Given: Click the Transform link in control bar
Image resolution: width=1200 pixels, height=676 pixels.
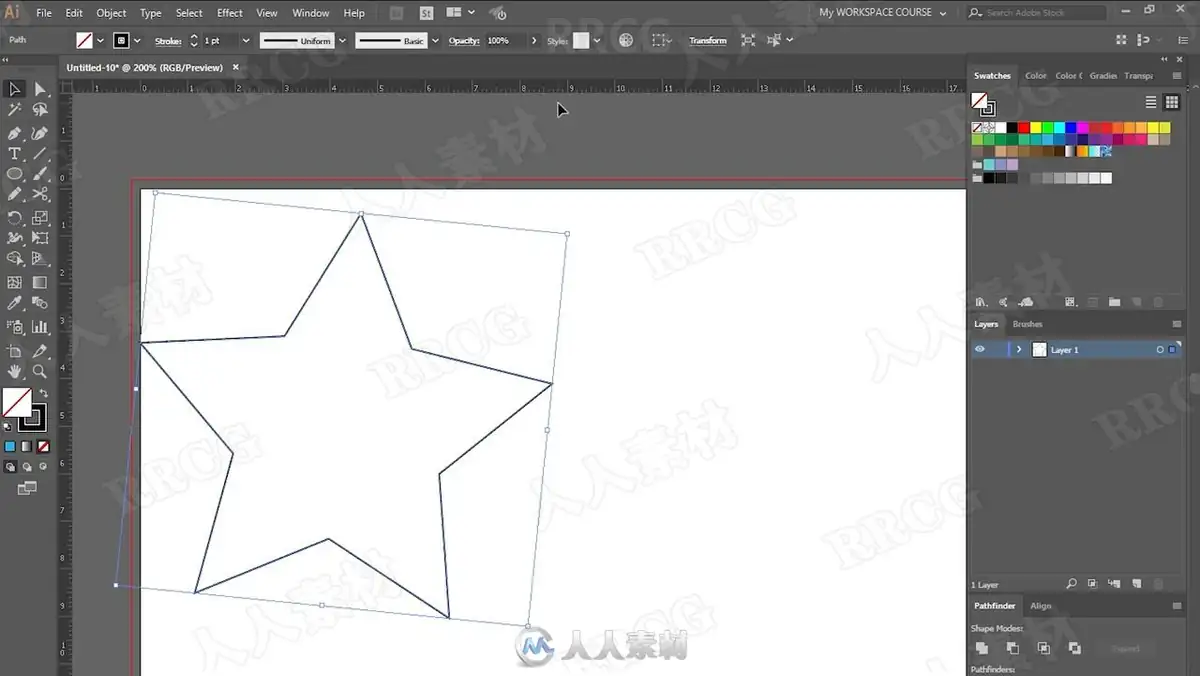Looking at the screenshot, I should [708, 41].
